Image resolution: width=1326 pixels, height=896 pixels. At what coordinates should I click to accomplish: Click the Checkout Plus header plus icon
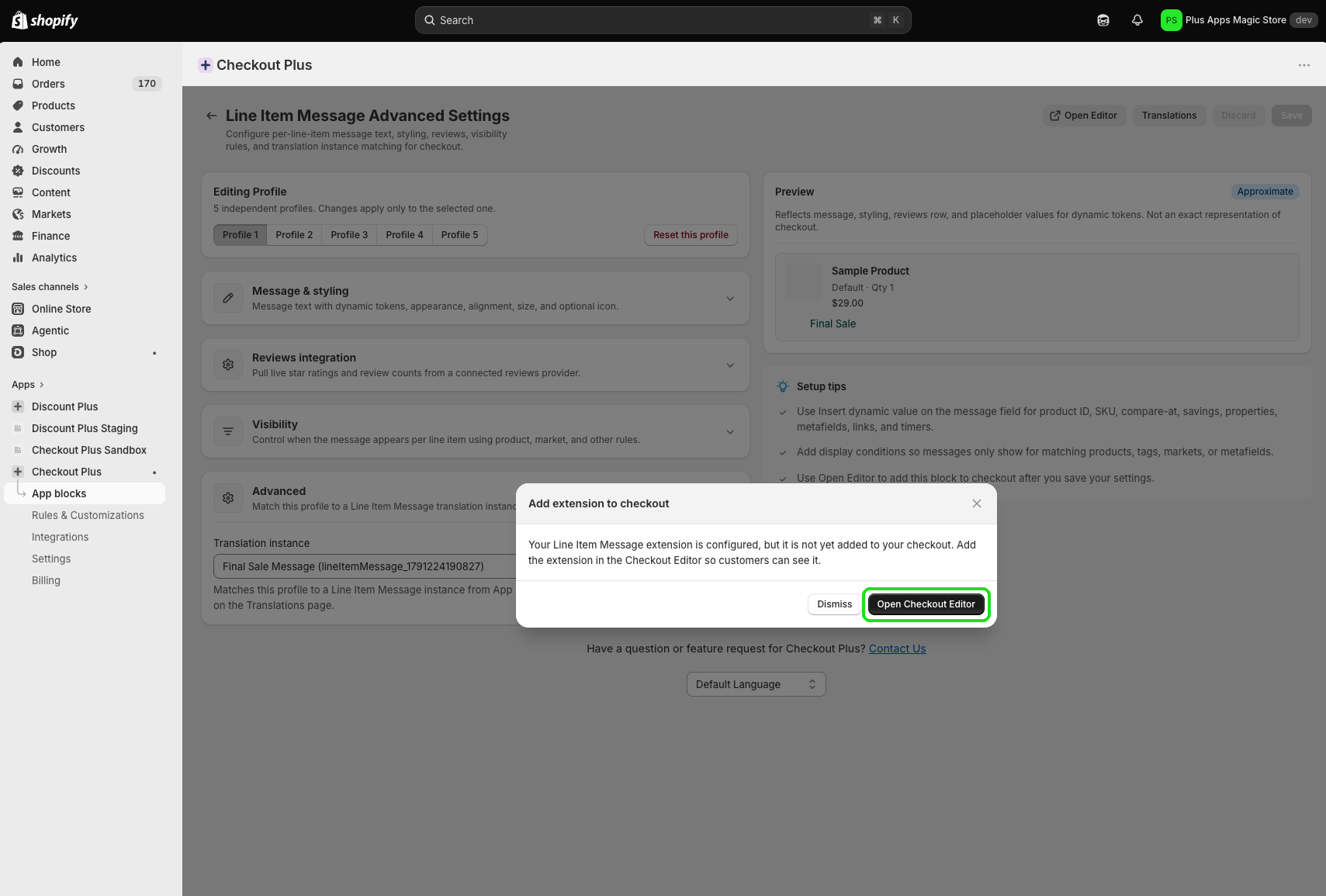pos(206,65)
